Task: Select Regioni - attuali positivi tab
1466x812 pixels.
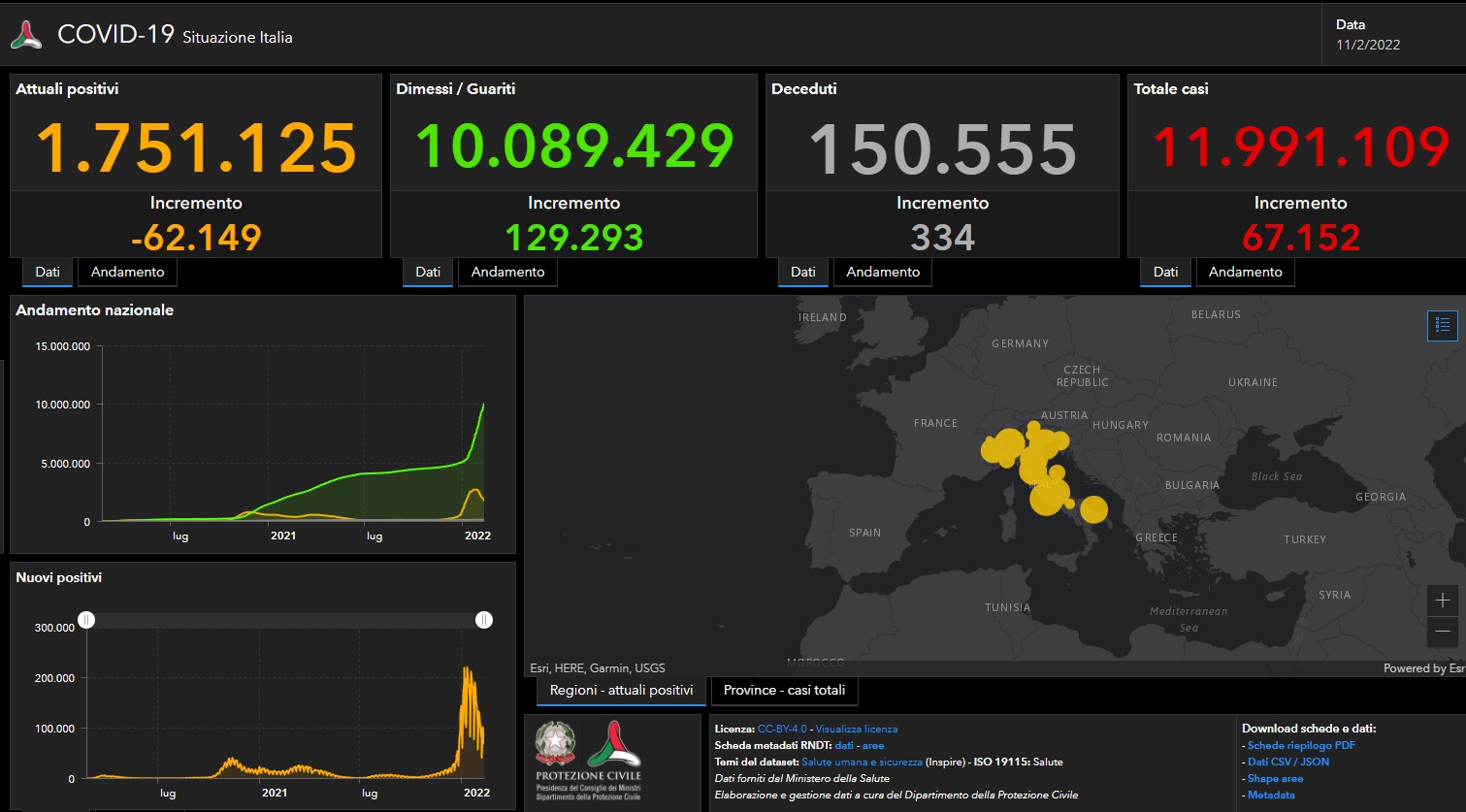Action: 621,691
